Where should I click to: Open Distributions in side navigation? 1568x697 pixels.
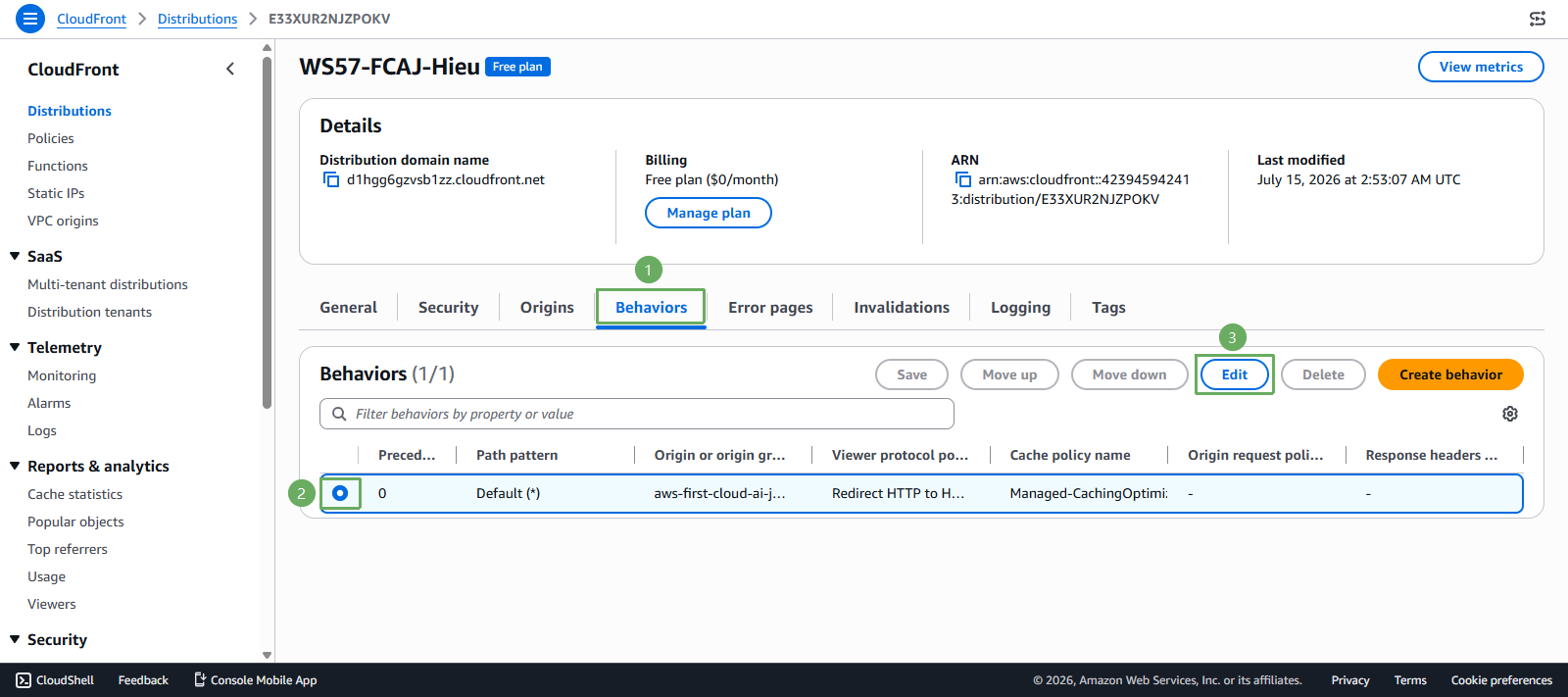point(70,111)
